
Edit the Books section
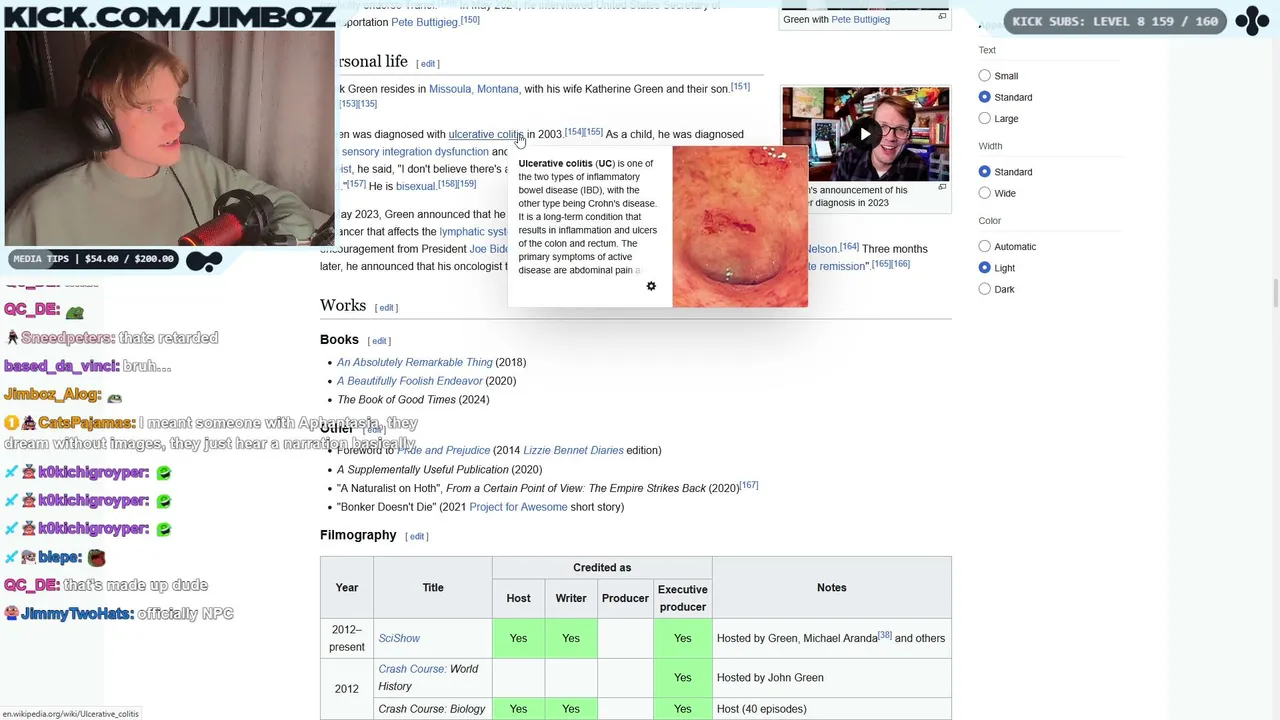point(379,341)
